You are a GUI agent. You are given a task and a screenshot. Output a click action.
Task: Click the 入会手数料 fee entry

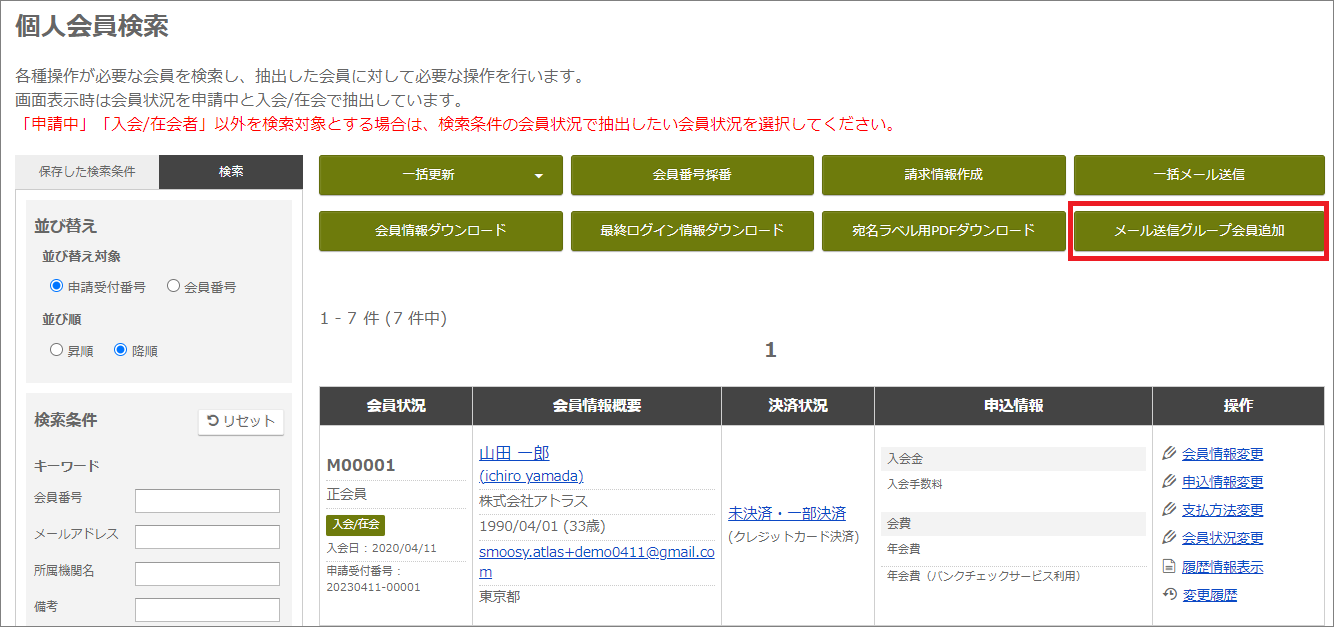tap(914, 484)
